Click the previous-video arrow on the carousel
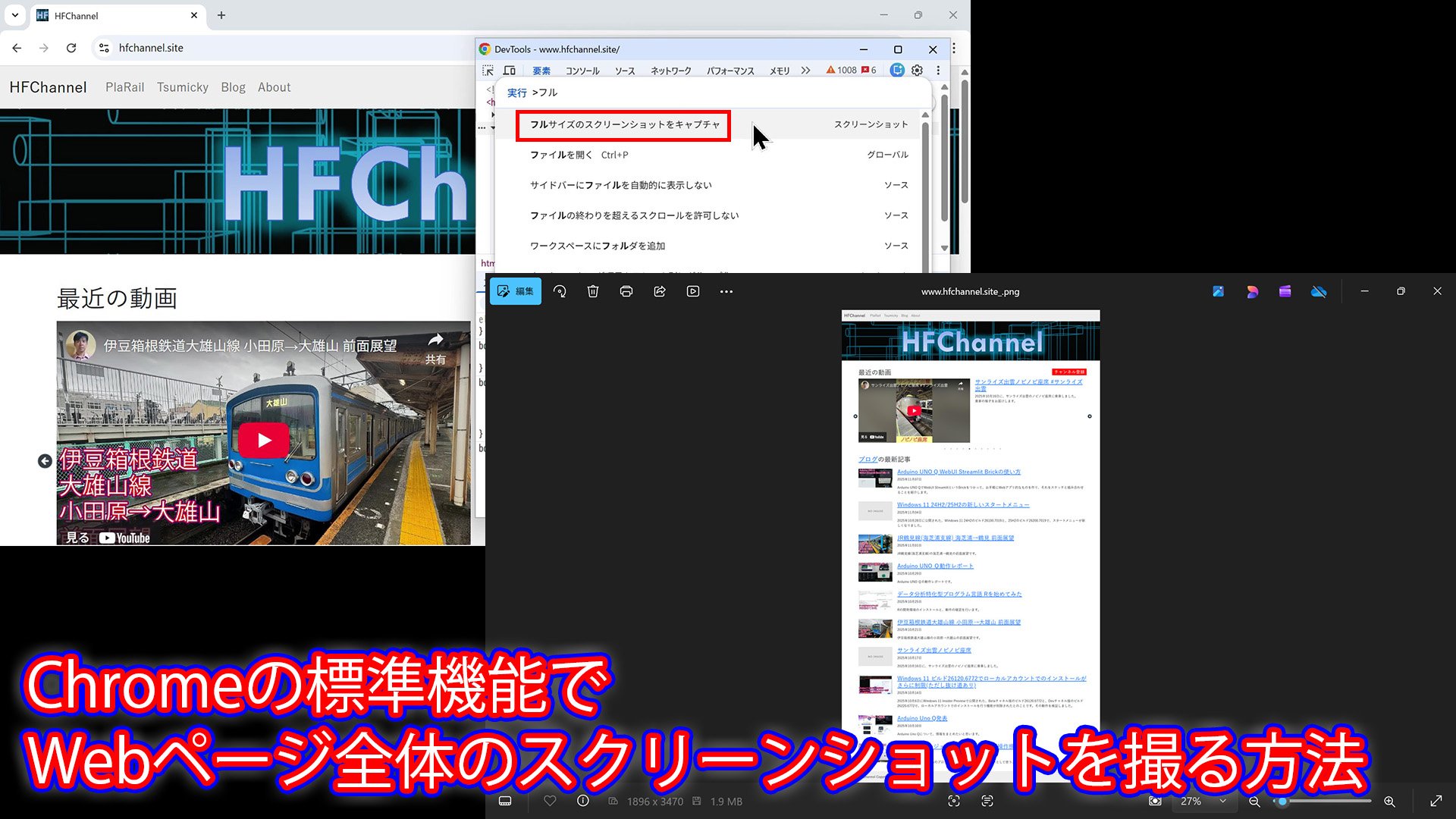Viewport: 1456px width, 819px height. (x=45, y=461)
